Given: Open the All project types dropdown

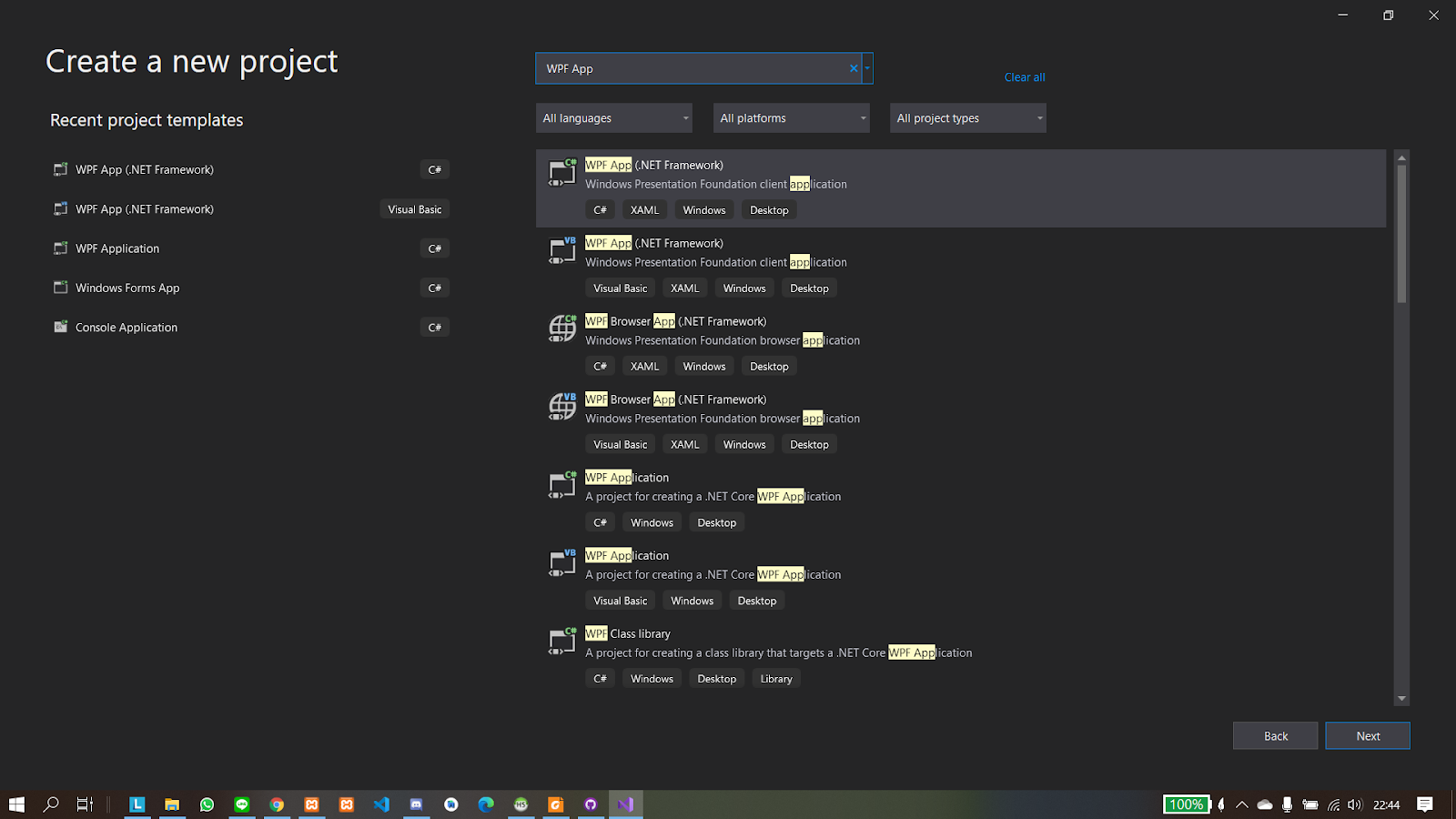Looking at the screenshot, I should [968, 118].
